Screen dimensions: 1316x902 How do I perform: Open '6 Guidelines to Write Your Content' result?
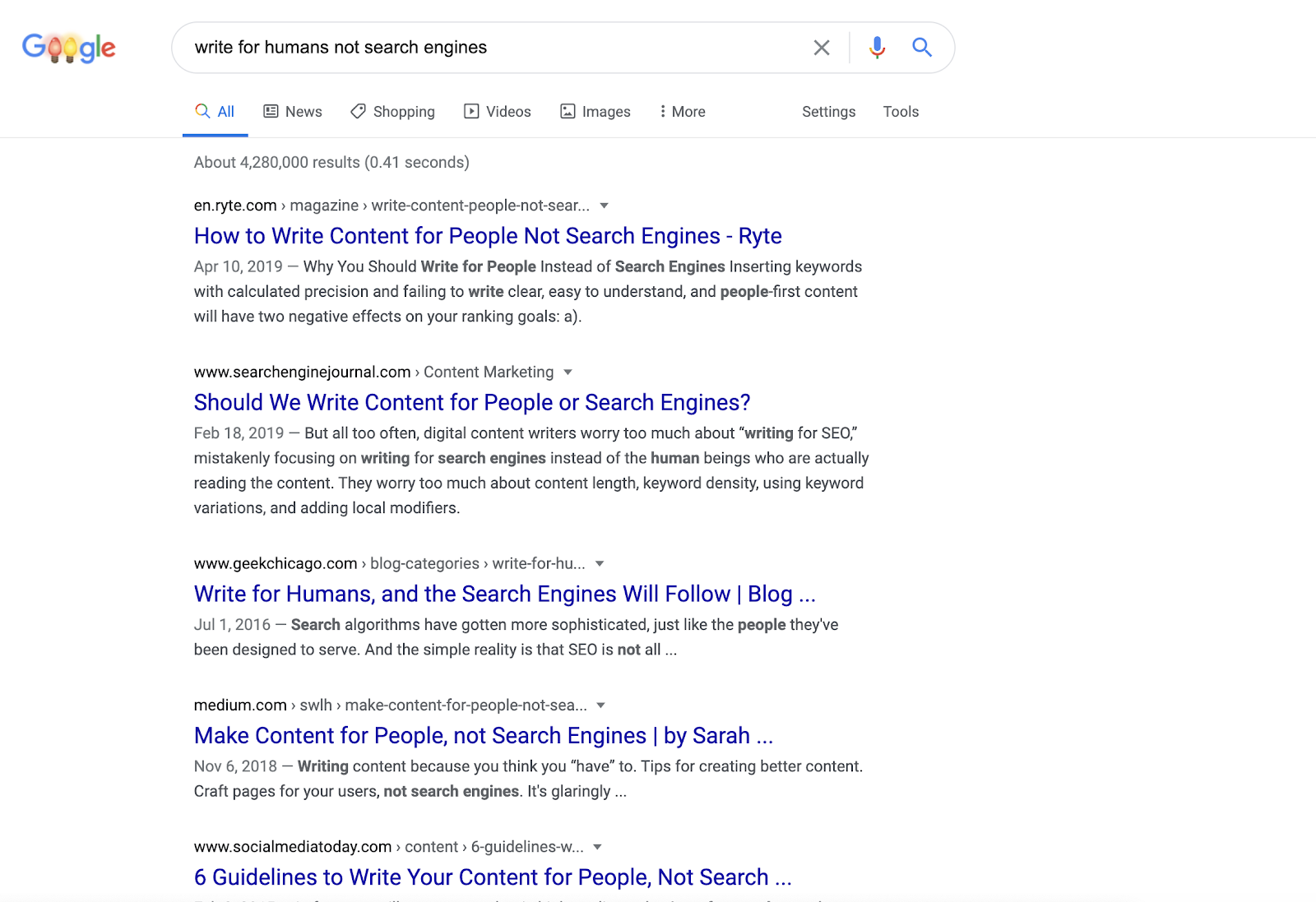coord(493,877)
